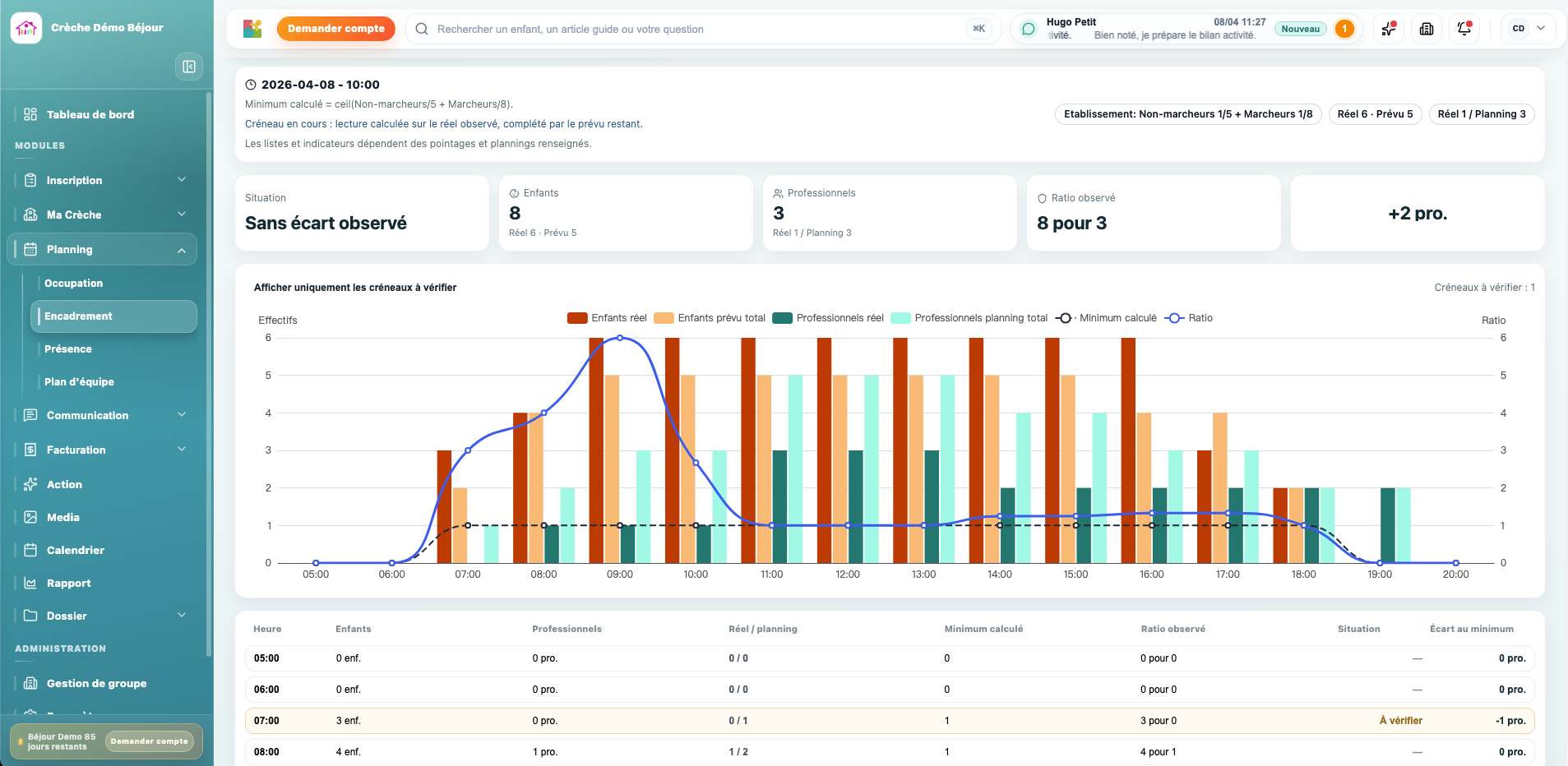Open the CD user account dropdown
Screen dimensions: 1568x766
tap(1528, 29)
